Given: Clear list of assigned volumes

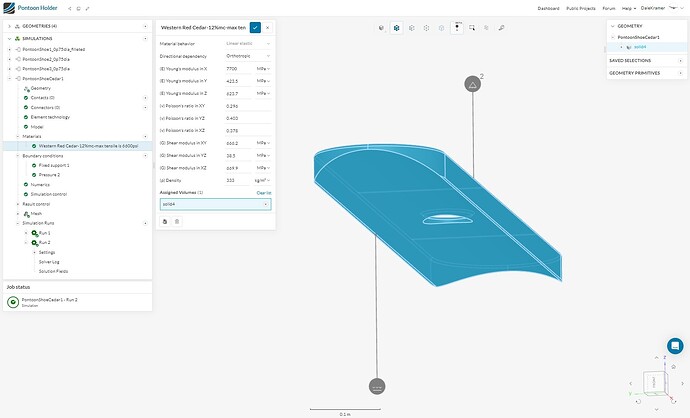Looking at the screenshot, I should tap(264, 193).
